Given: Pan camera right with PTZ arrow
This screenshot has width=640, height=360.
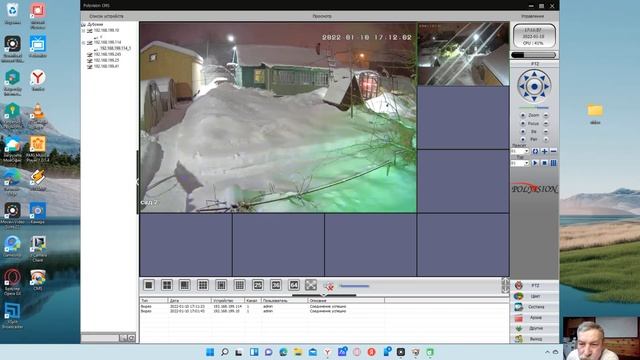Looking at the screenshot, I should (547, 87).
